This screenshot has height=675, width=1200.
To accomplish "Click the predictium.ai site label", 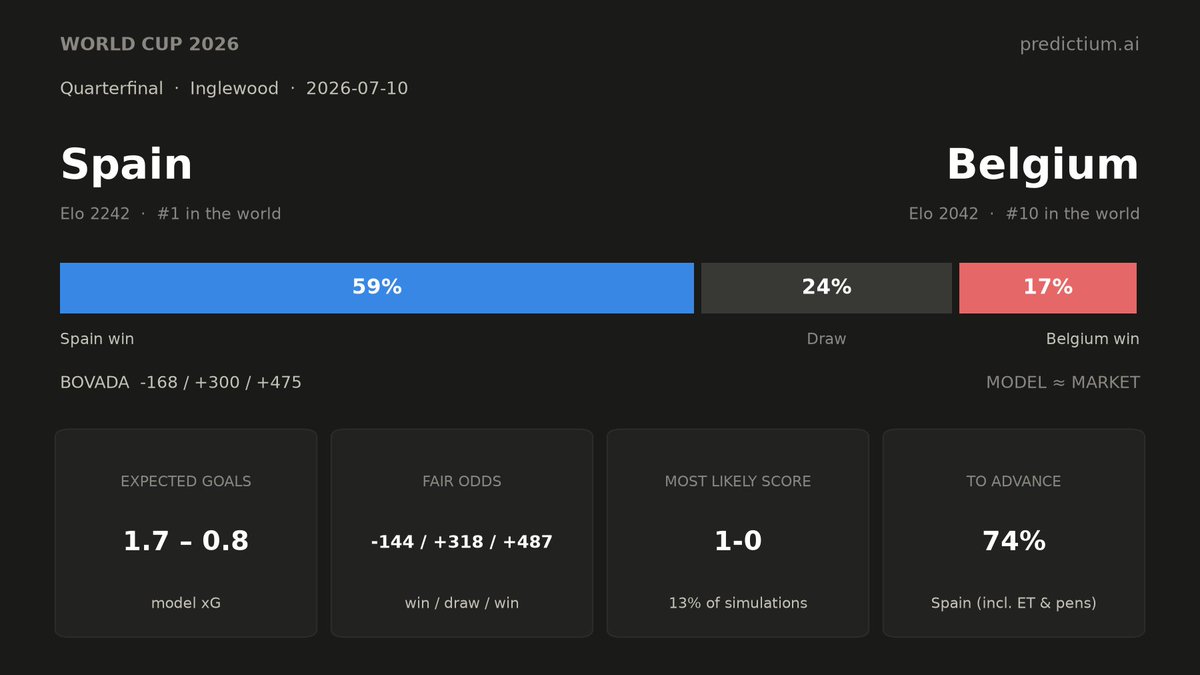I will [1079, 45].
